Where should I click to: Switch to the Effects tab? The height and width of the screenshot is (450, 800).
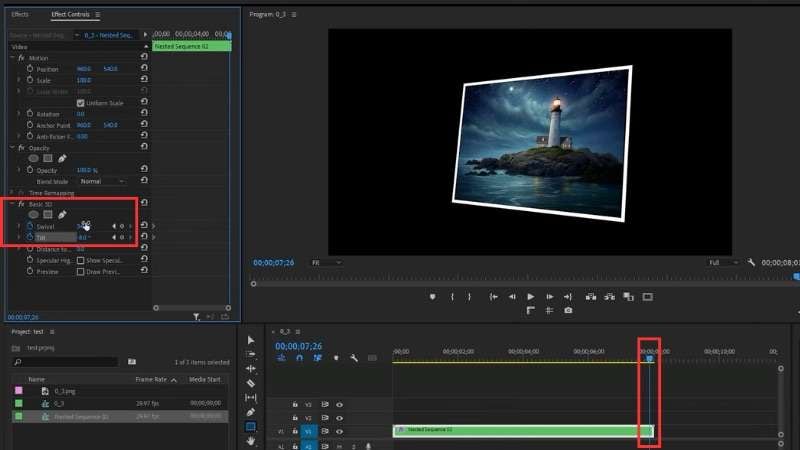20,15
